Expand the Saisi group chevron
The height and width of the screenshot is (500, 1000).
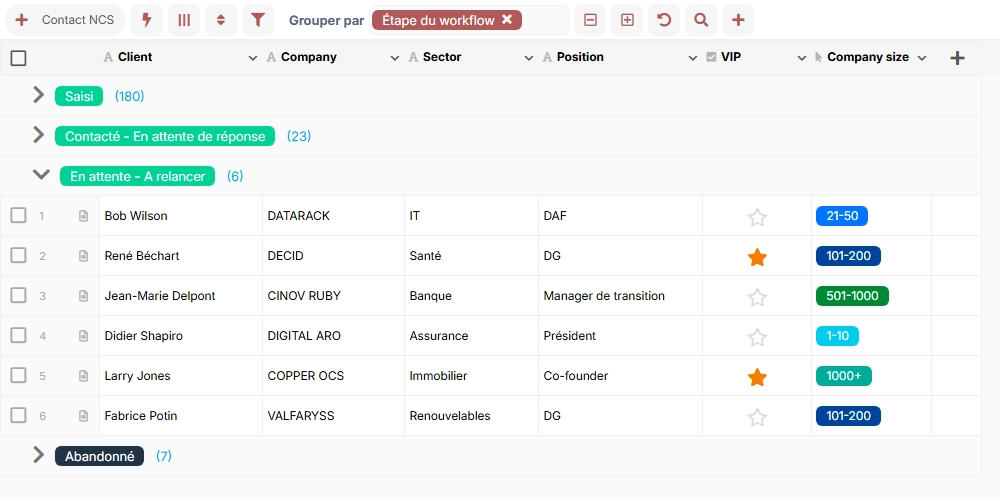pos(39,95)
